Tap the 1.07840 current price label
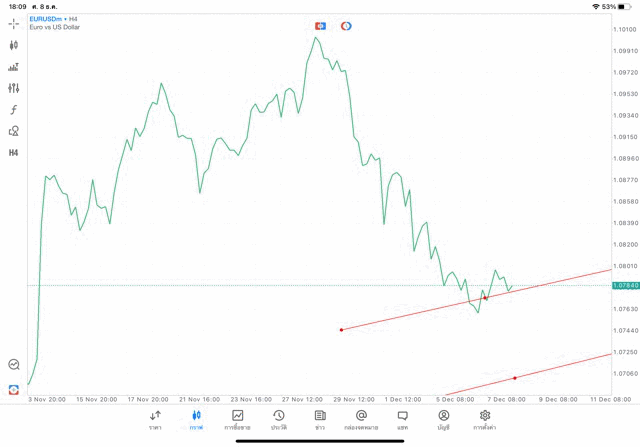The height and width of the screenshot is (447, 640). tap(624, 286)
